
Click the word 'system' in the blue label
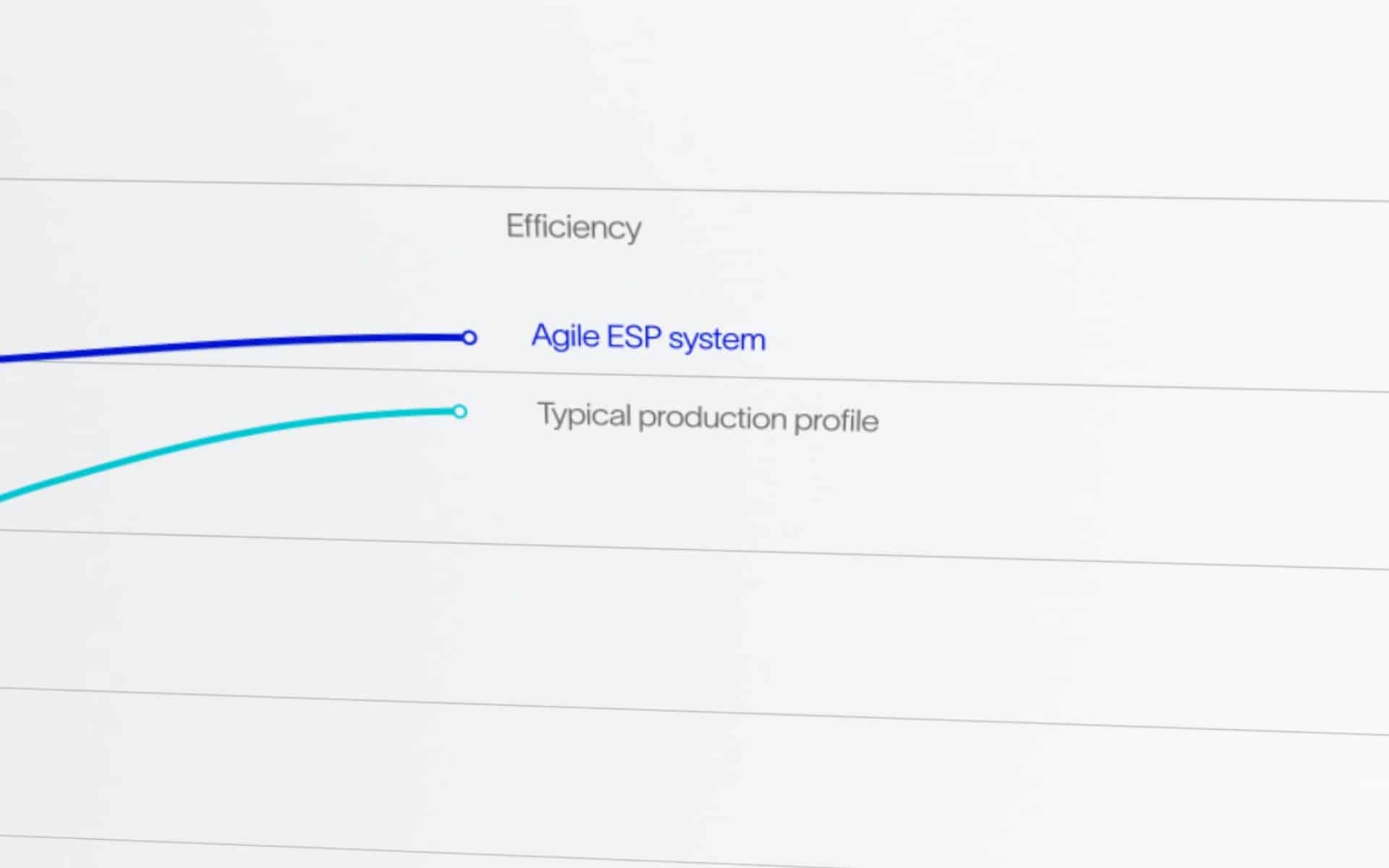tap(716, 339)
